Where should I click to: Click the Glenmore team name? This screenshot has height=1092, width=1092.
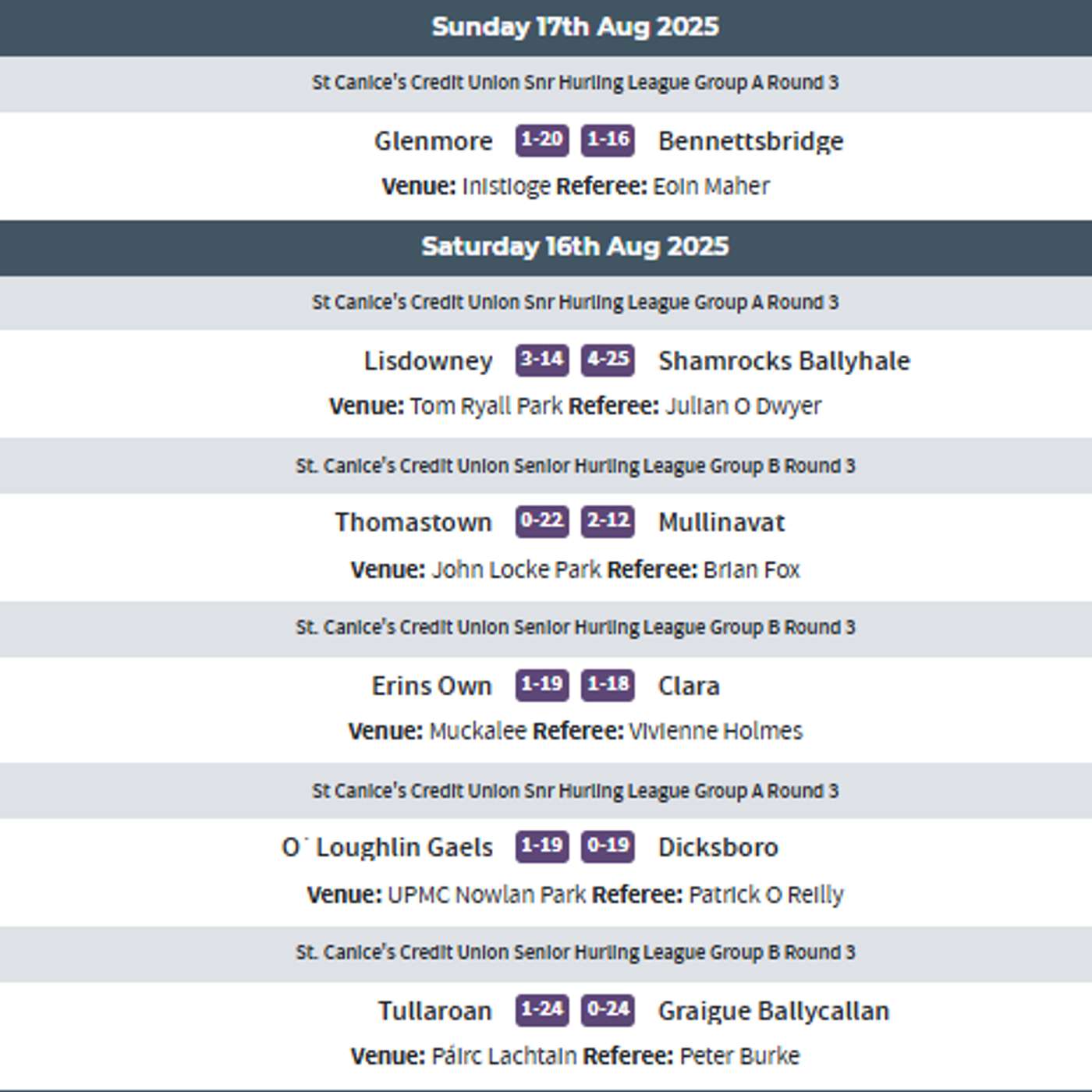click(x=433, y=141)
